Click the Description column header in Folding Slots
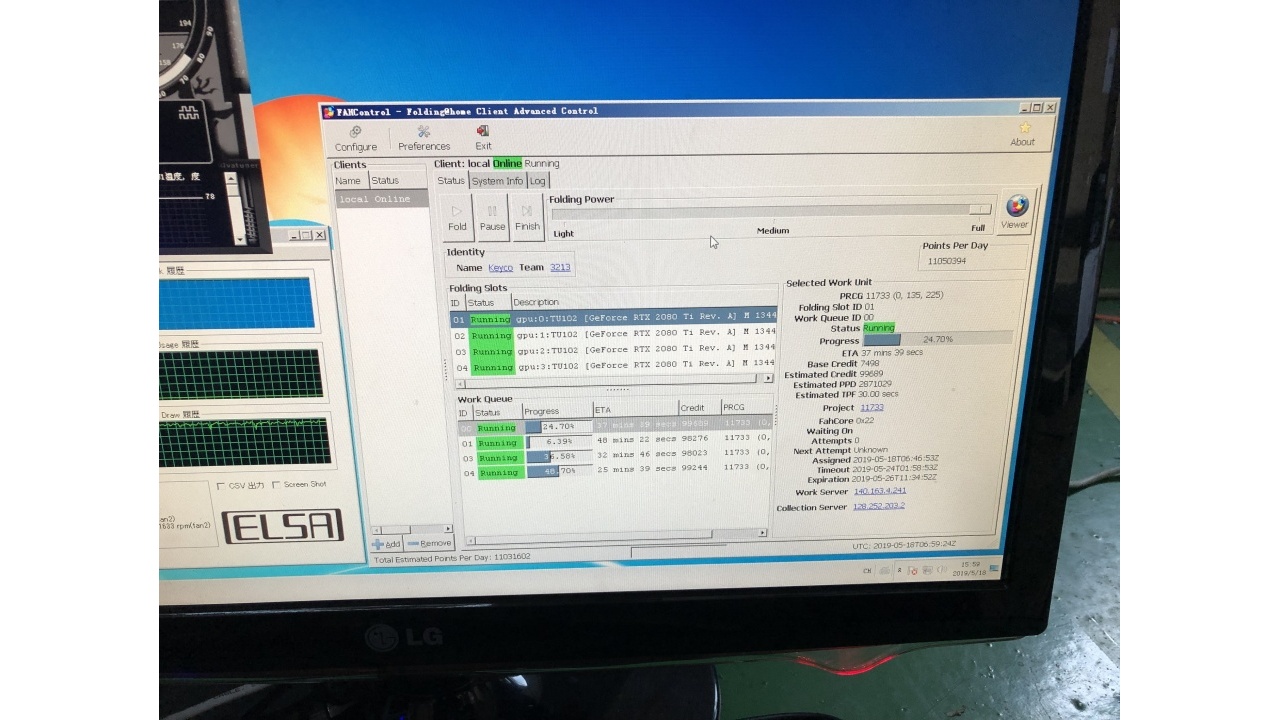 tap(643, 302)
